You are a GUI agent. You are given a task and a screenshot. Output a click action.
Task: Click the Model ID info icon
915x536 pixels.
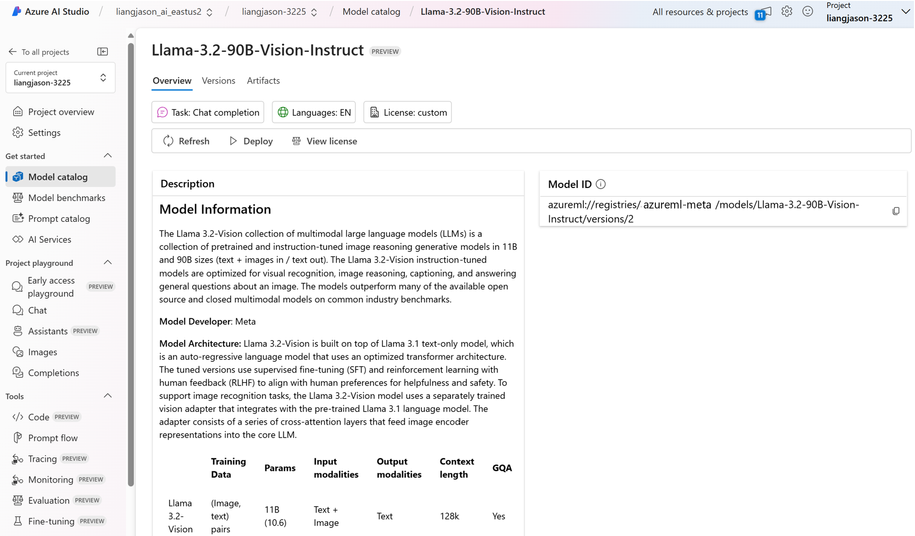click(601, 184)
